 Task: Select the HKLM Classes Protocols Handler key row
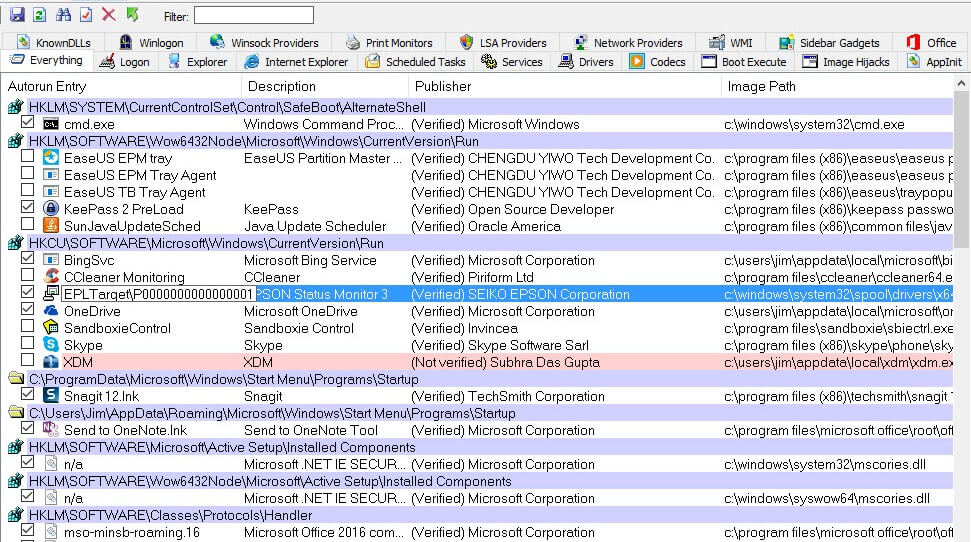(479, 515)
